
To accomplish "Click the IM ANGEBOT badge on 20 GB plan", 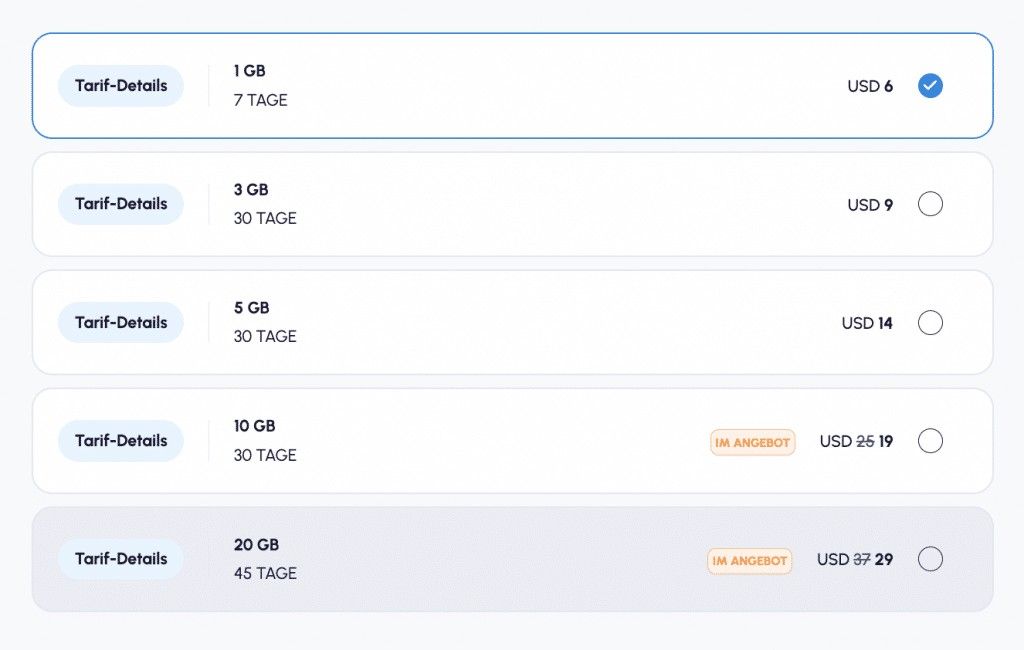I will click(x=749, y=560).
